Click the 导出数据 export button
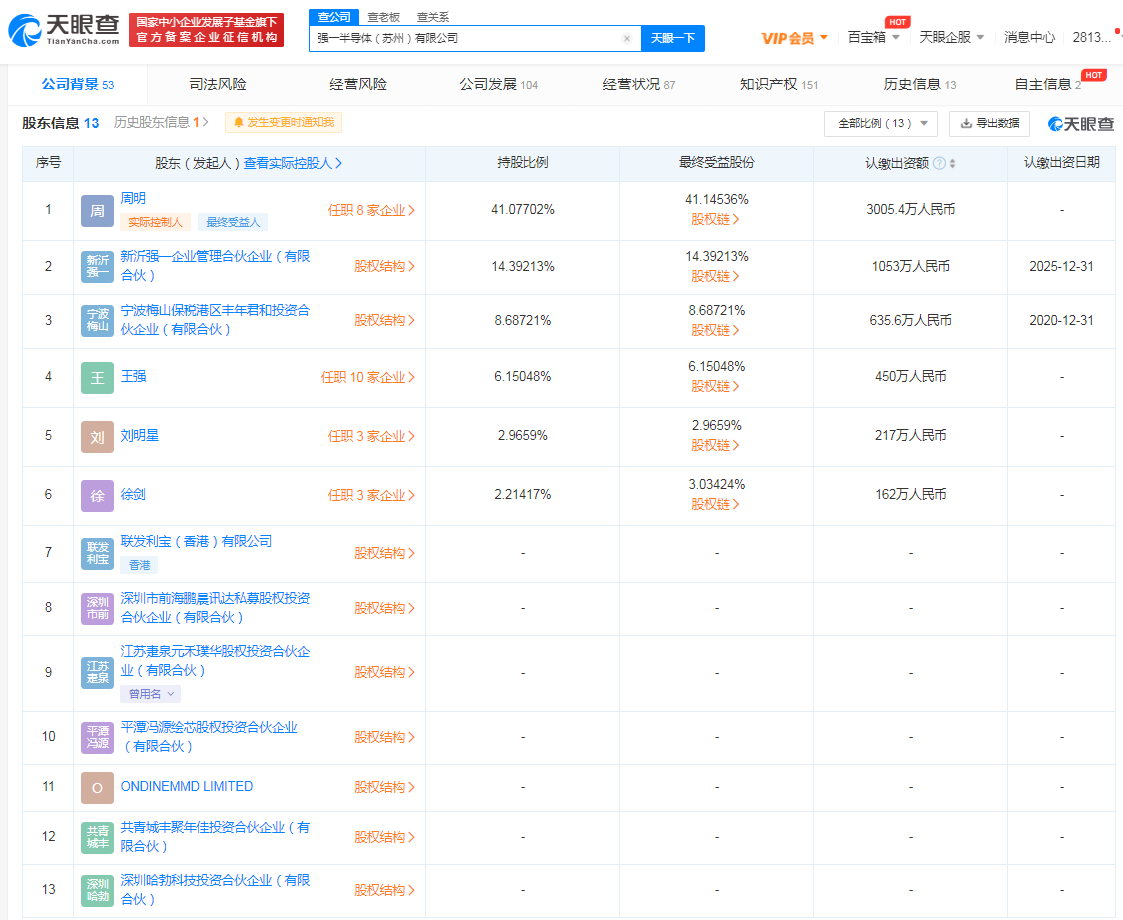The height and width of the screenshot is (920, 1123). (x=989, y=123)
